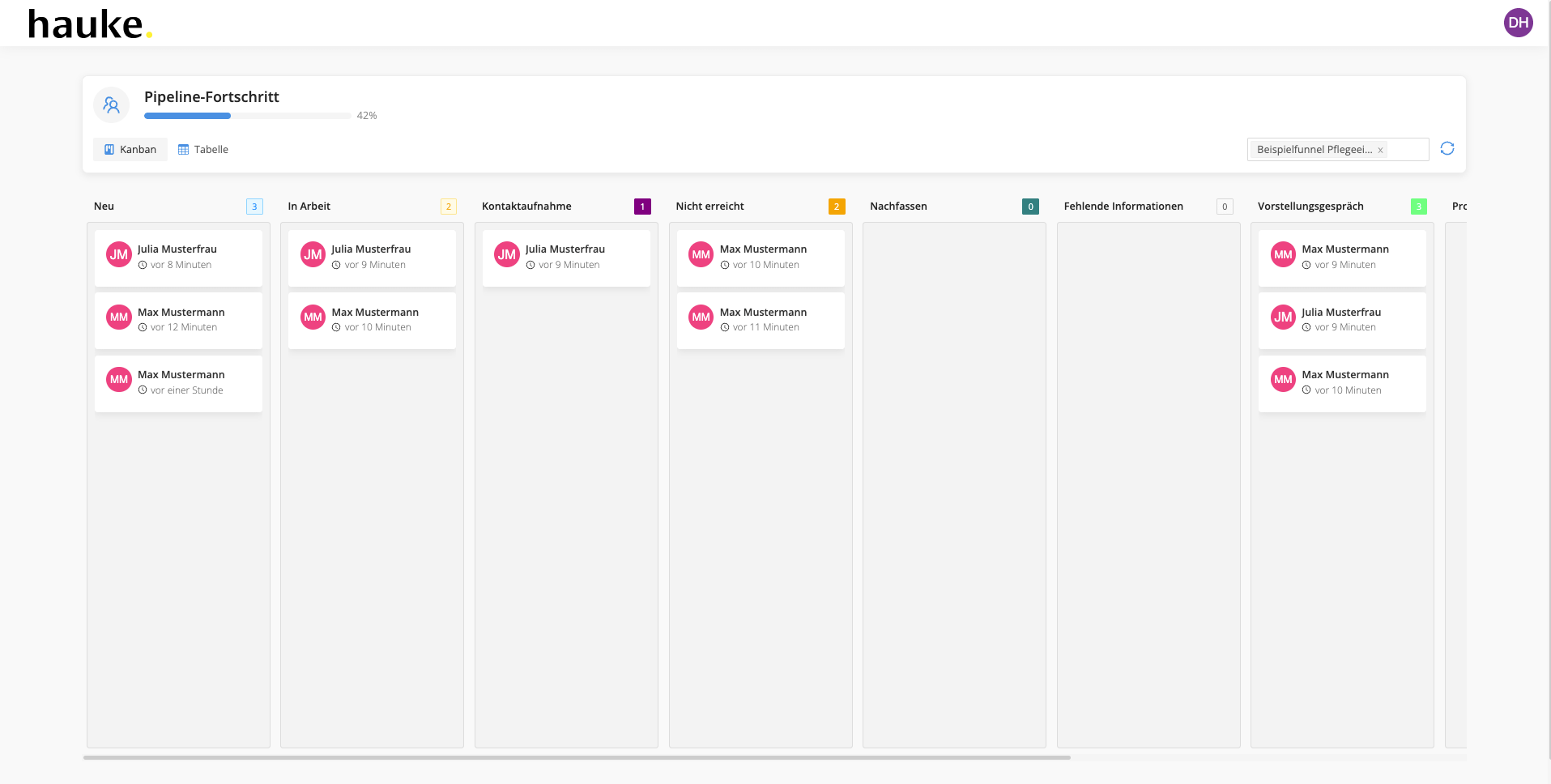Remove the Beispielfunnel Pflegeei filter tag
The height and width of the screenshot is (784, 1551).
click(1380, 151)
